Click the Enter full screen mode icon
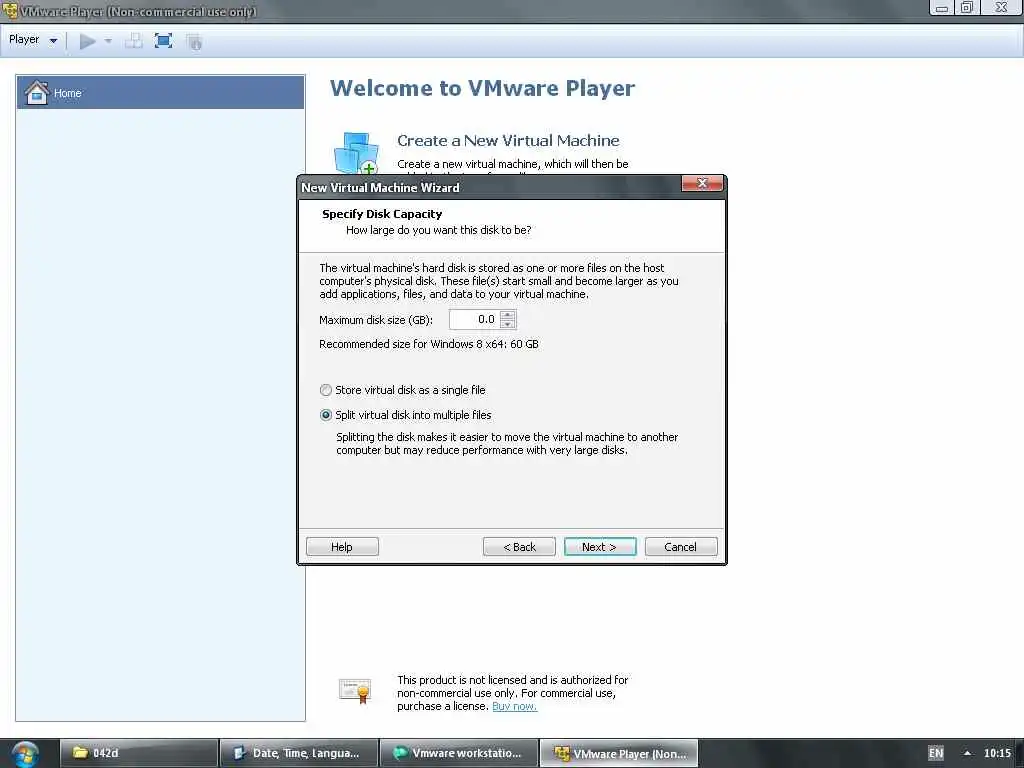 pyautogui.click(x=163, y=41)
